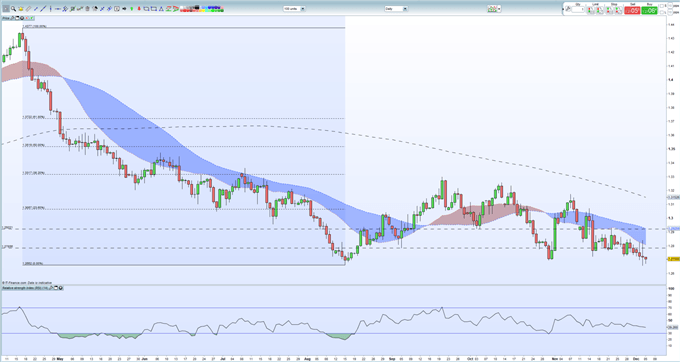This screenshot has width=680, height=362.
Task: Click the red Sell price button
Action: point(632,10)
